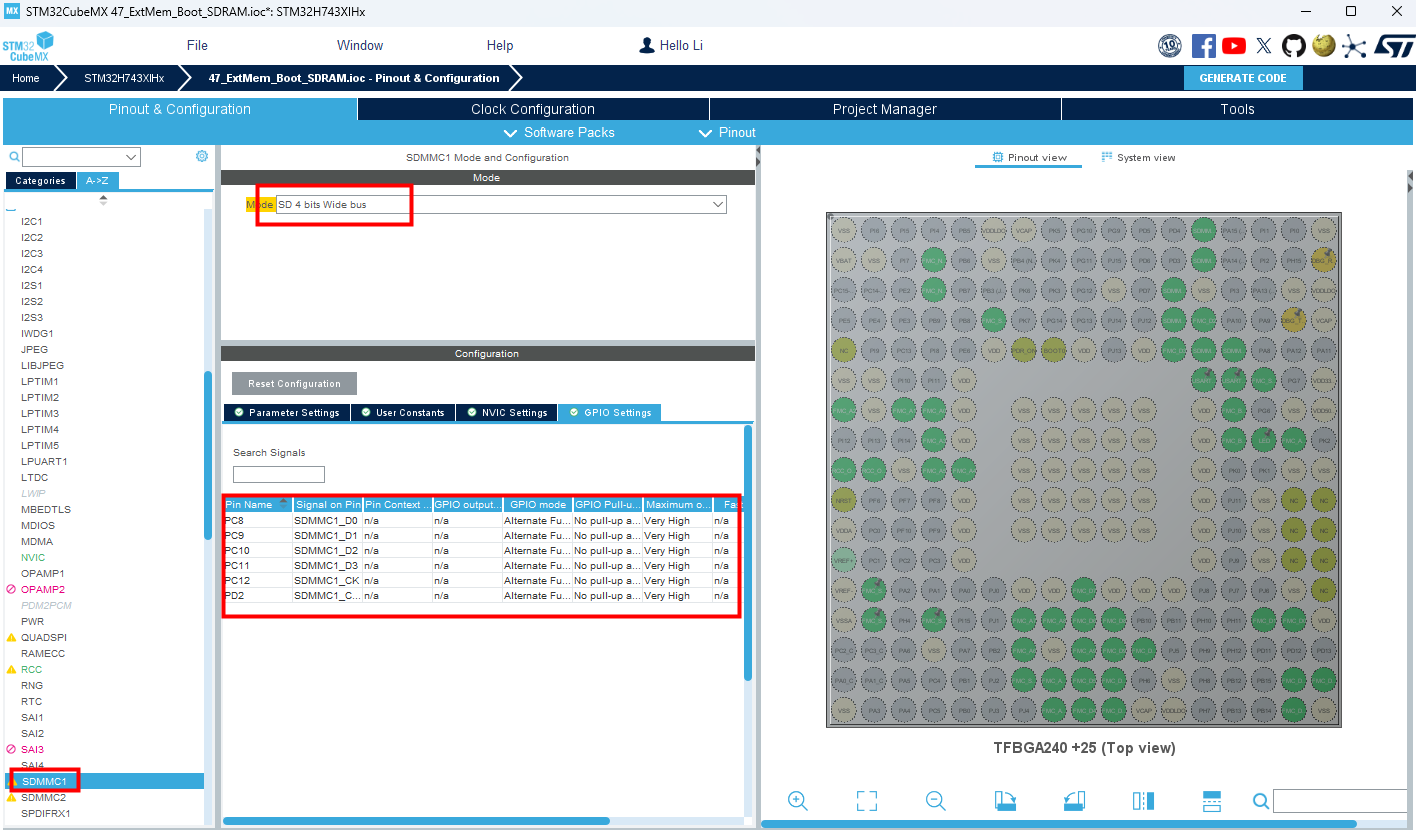Viewport: 1416px width, 833px height.
Task: Click the GPIO table vertical scrollbar
Action: 747,553
